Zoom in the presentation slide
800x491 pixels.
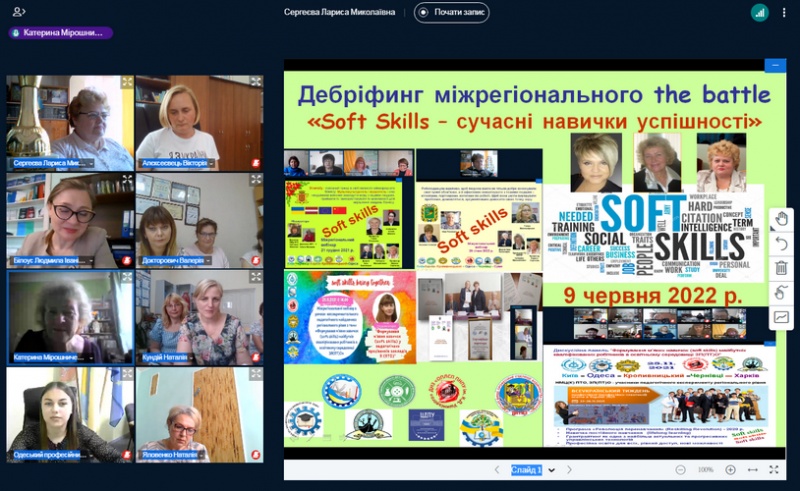(730, 470)
